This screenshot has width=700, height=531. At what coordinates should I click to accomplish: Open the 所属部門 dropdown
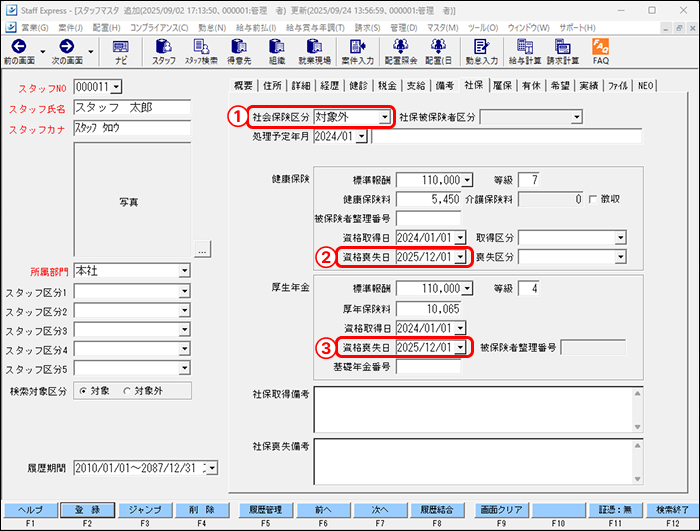[x=184, y=270]
